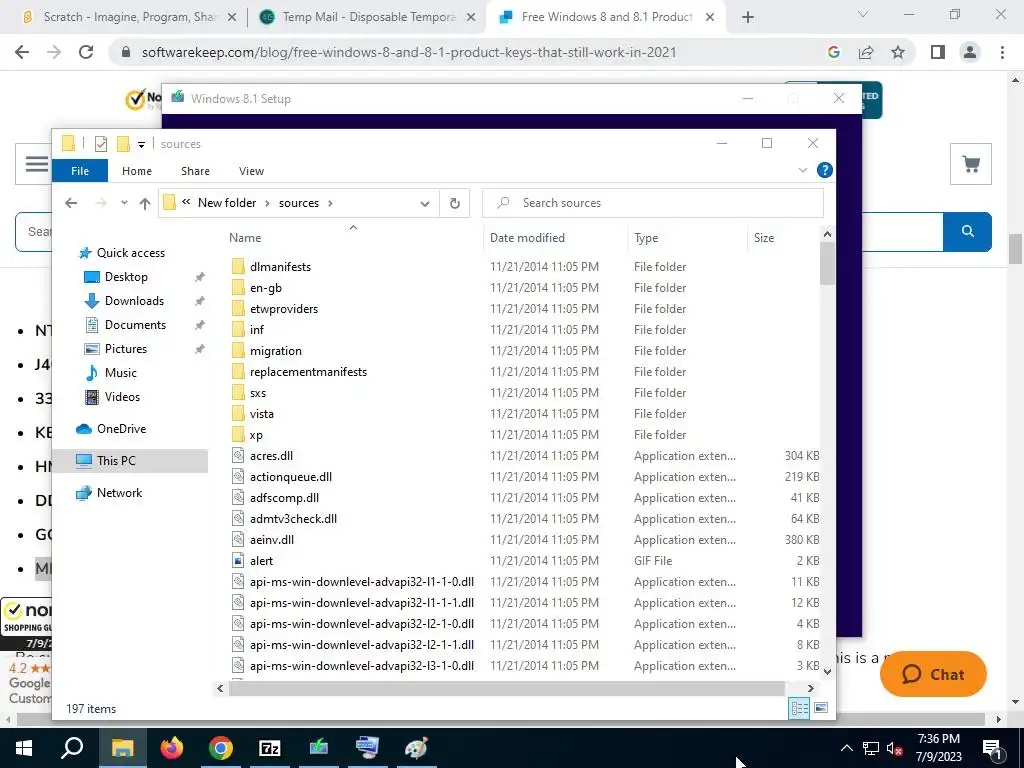The image size is (1024, 768).
Task: Expand Explorer ribbon with chevron
Action: (x=803, y=170)
